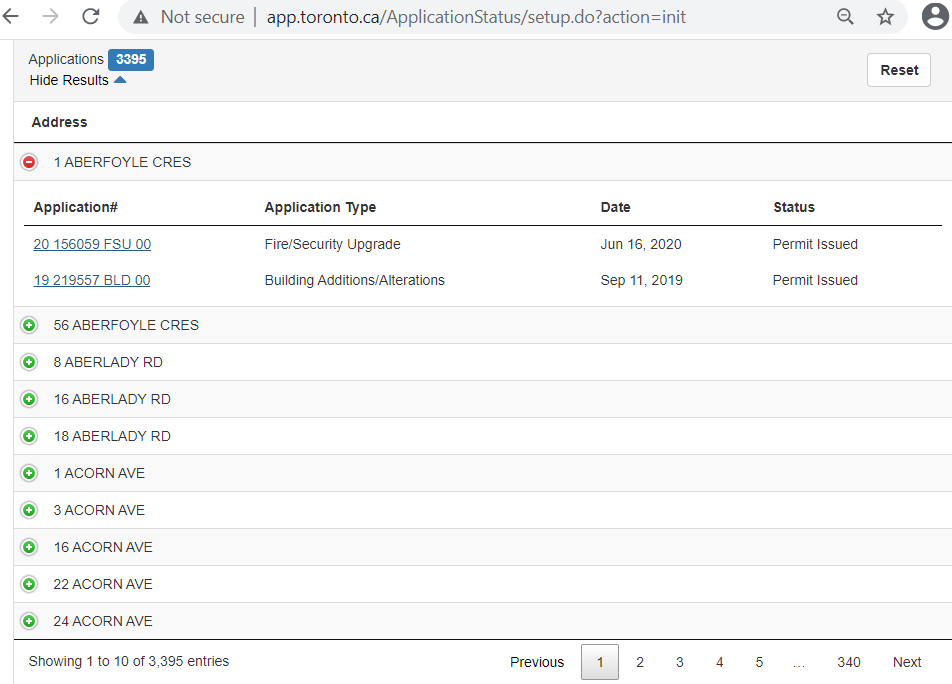Expand the 8 ABERLADY RD row

coord(29,362)
